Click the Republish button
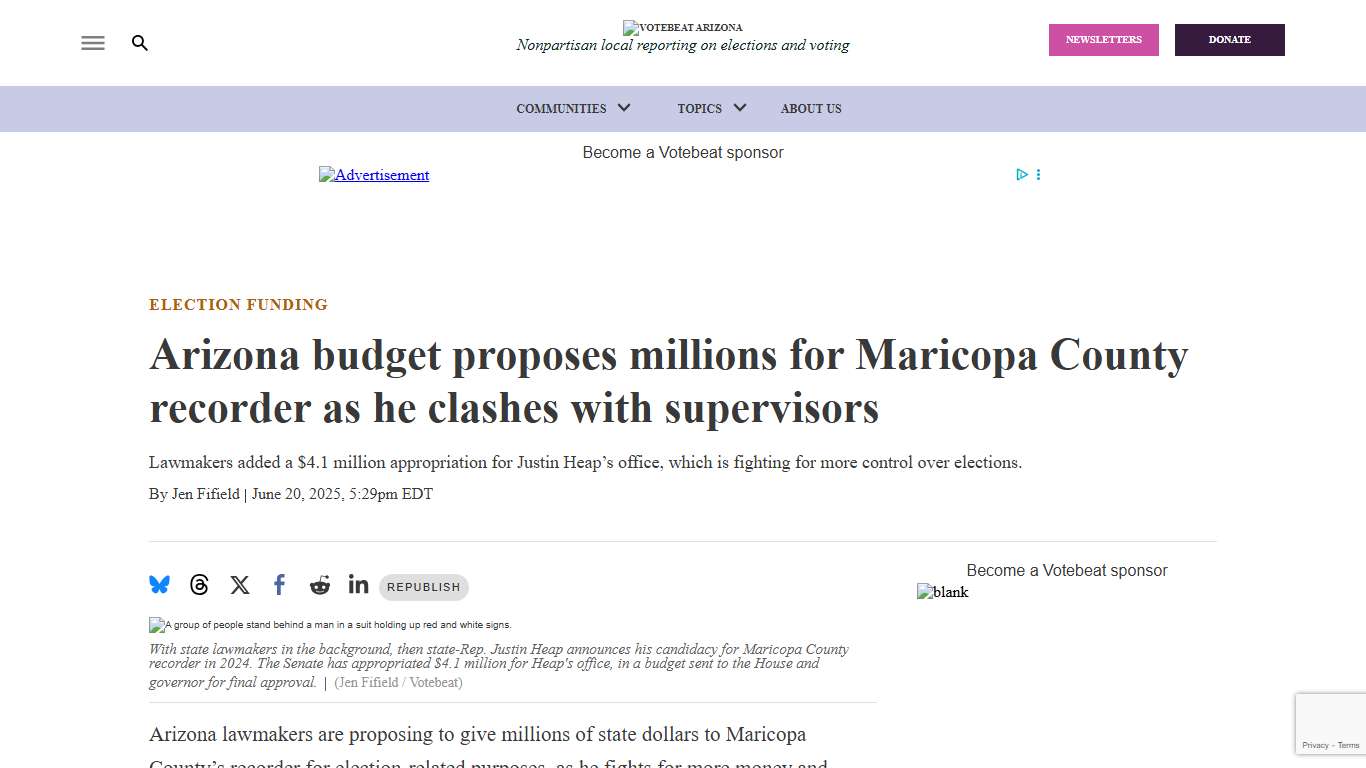Image resolution: width=1366 pixels, height=768 pixels. [x=424, y=587]
